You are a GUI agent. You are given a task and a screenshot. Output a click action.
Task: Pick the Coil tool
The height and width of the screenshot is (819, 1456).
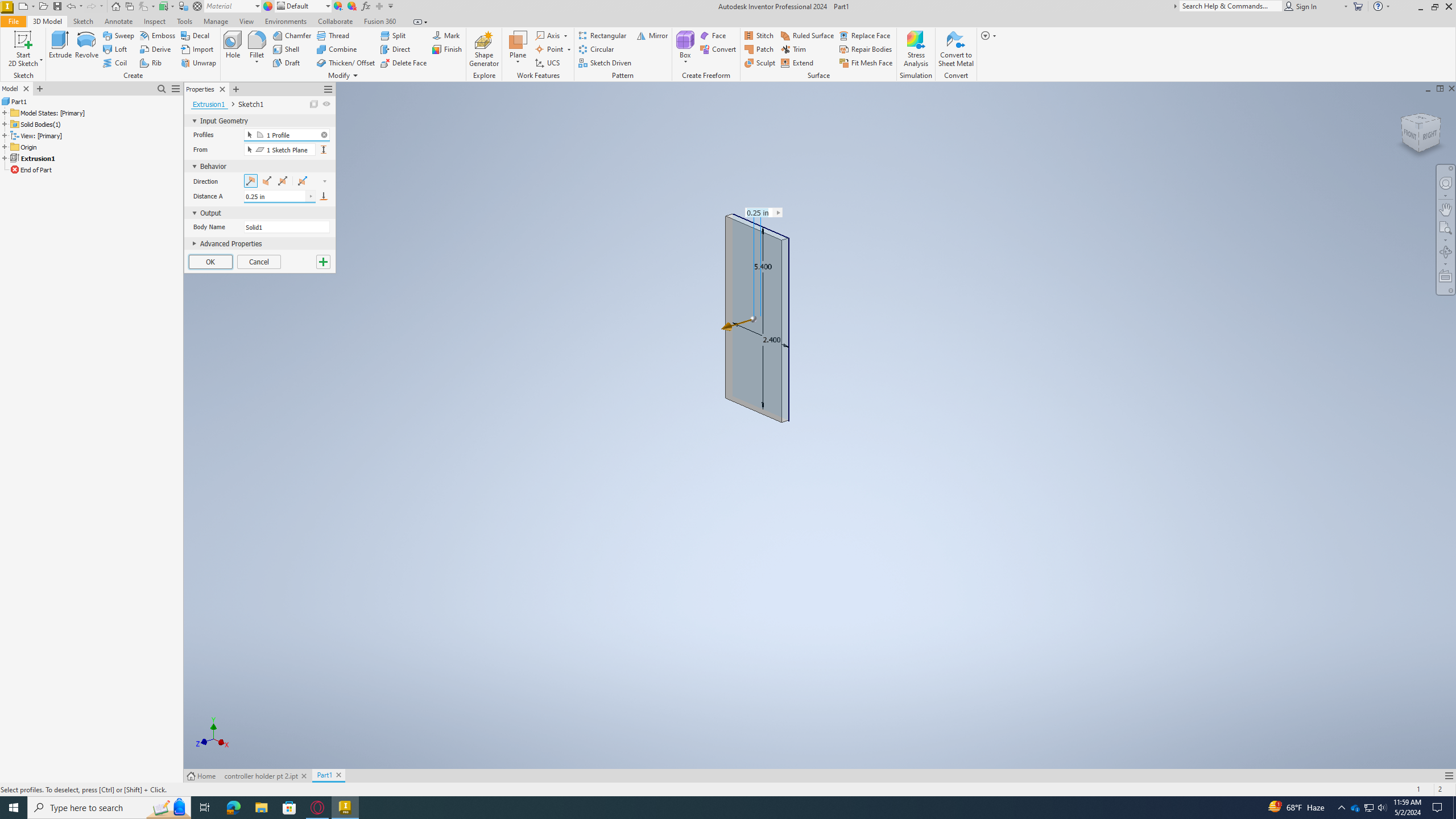[x=115, y=63]
